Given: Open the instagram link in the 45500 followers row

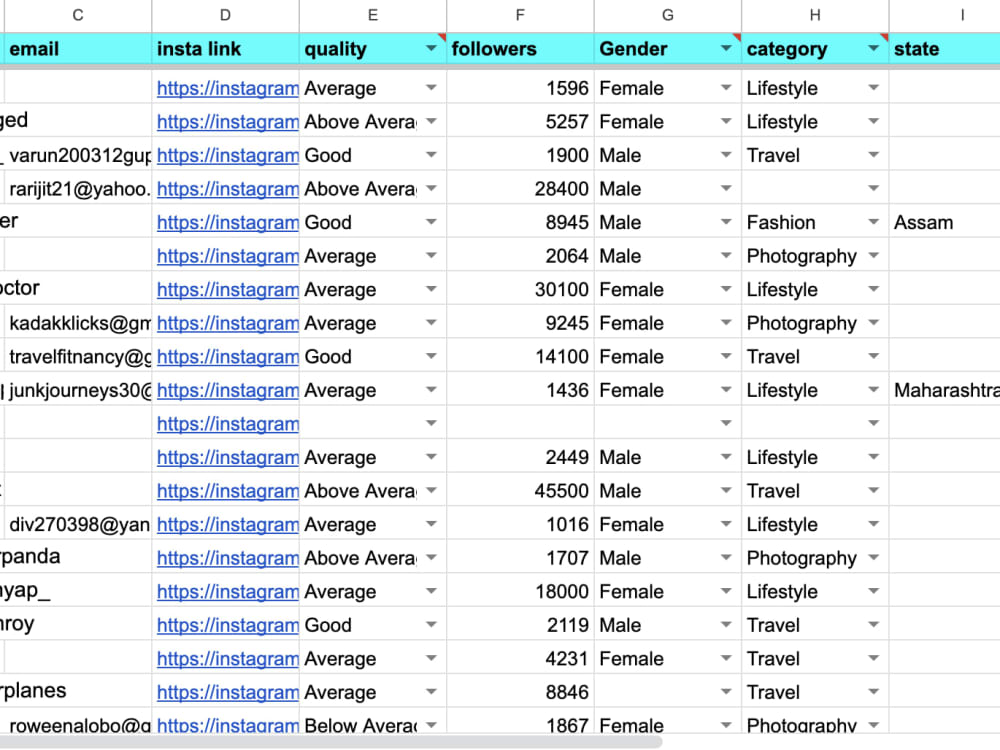Looking at the screenshot, I should click(x=228, y=490).
